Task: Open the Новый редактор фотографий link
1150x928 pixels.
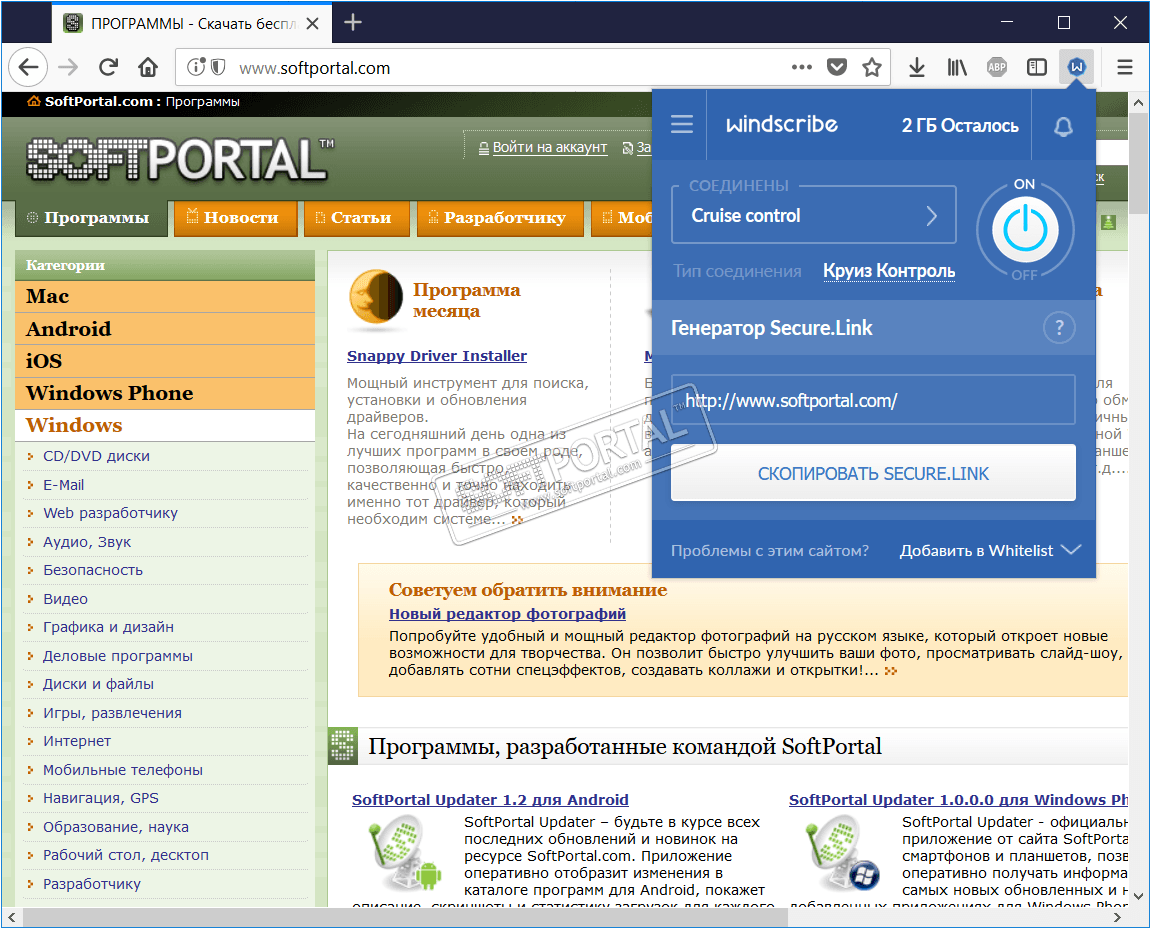Action: click(x=507, y=613)
